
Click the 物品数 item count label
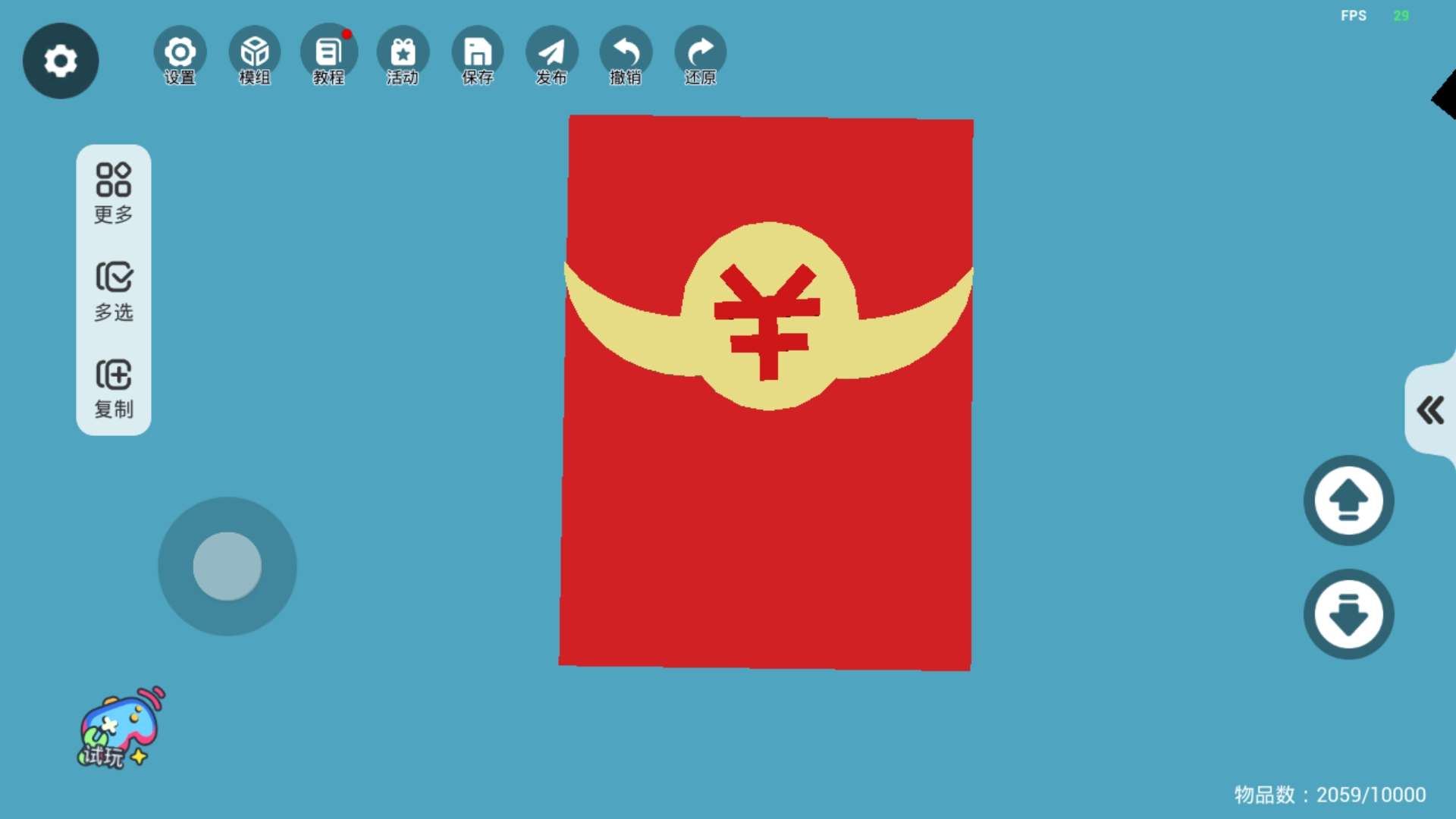coord(1329,795)
